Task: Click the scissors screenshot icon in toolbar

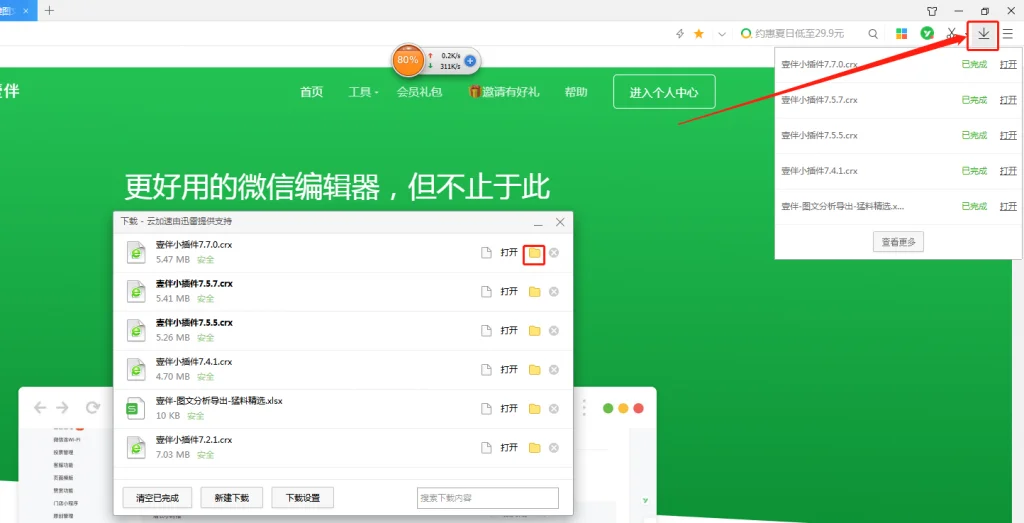Action: pos(952,34)
